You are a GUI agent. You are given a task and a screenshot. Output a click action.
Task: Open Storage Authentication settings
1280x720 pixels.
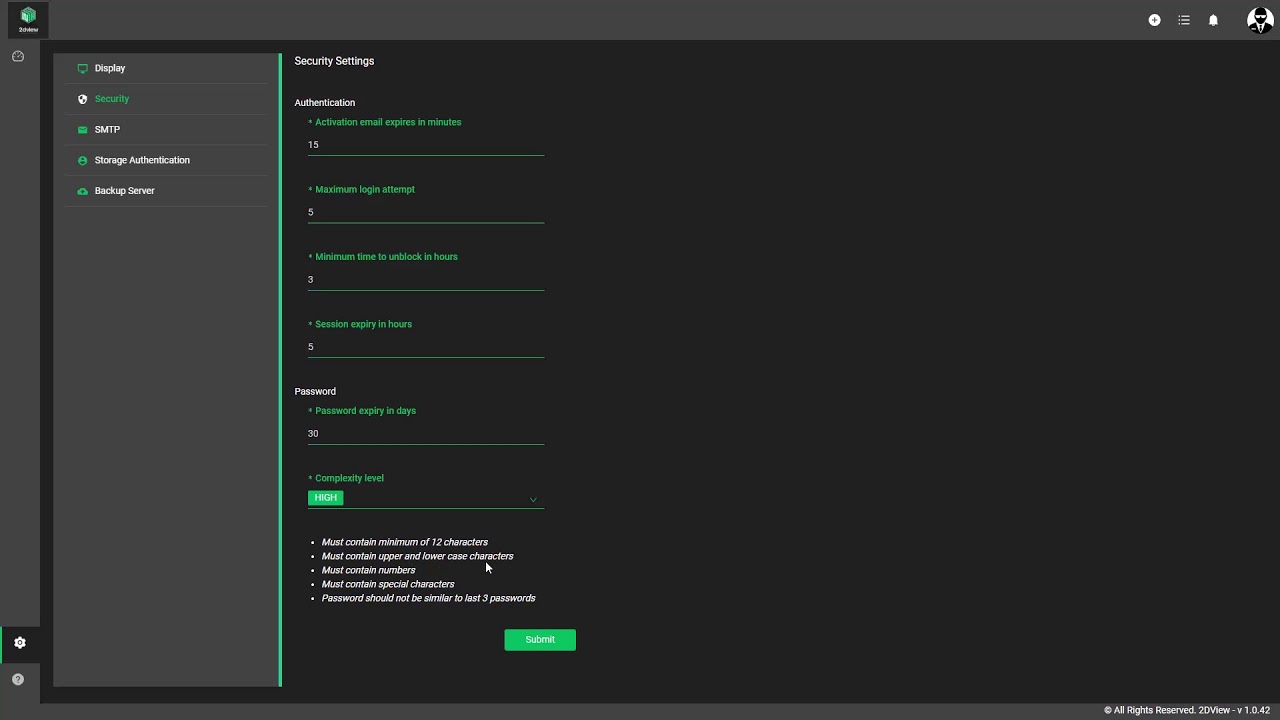click(167, 160)
